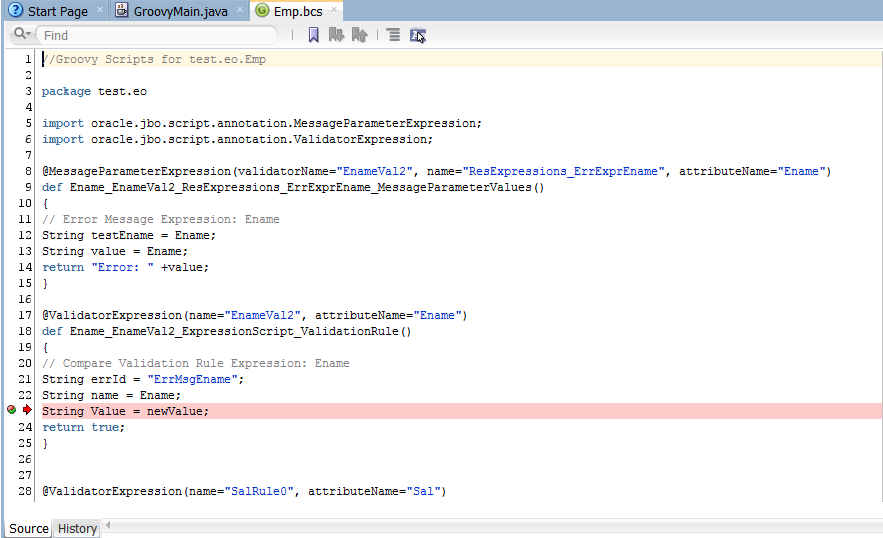This screenshot has height=538, width=883.
Task: Select the Emp.bcs tab
Action: pyautogui.click(x=298, y=11)
